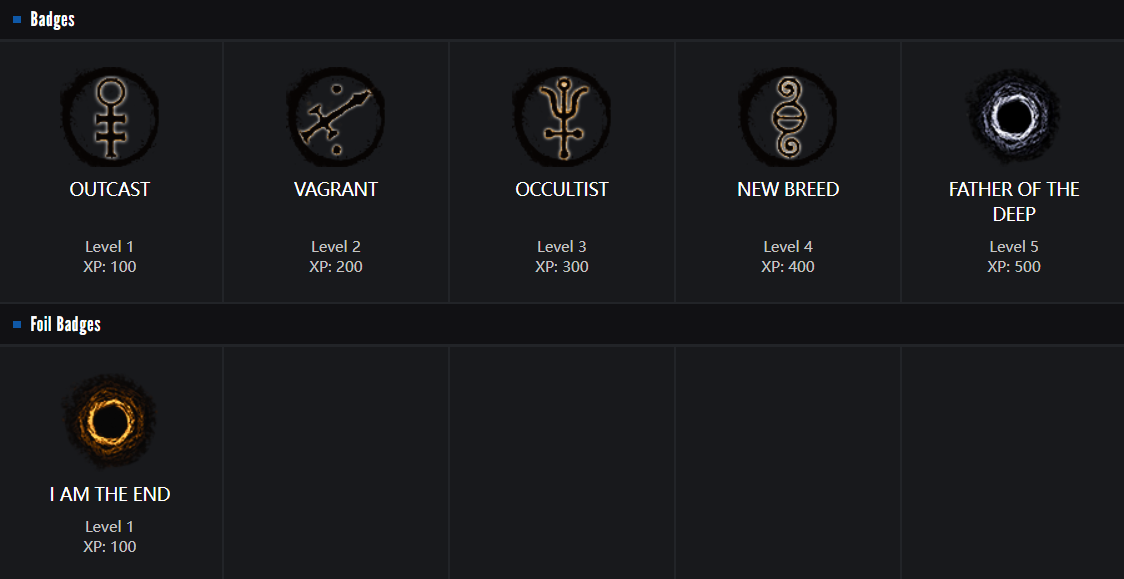Open the Occultist trident badge icon
The width and height of the screenshot is (1124, 579).
pos(562,117)
